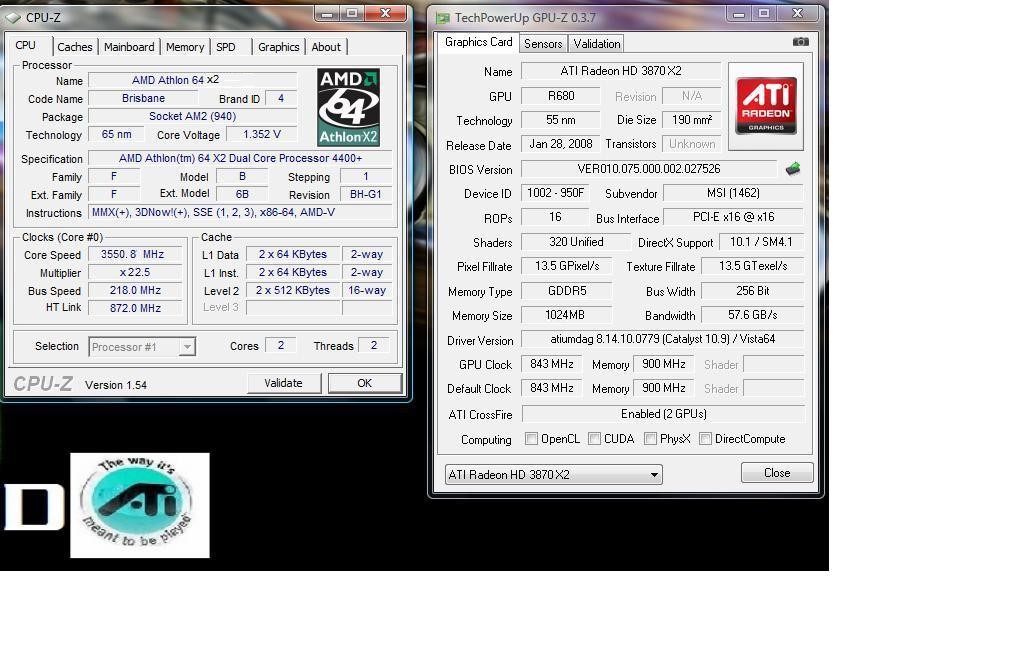
Task: Click the Release Date value Jan 28, 2008
Action: point(561,144)
